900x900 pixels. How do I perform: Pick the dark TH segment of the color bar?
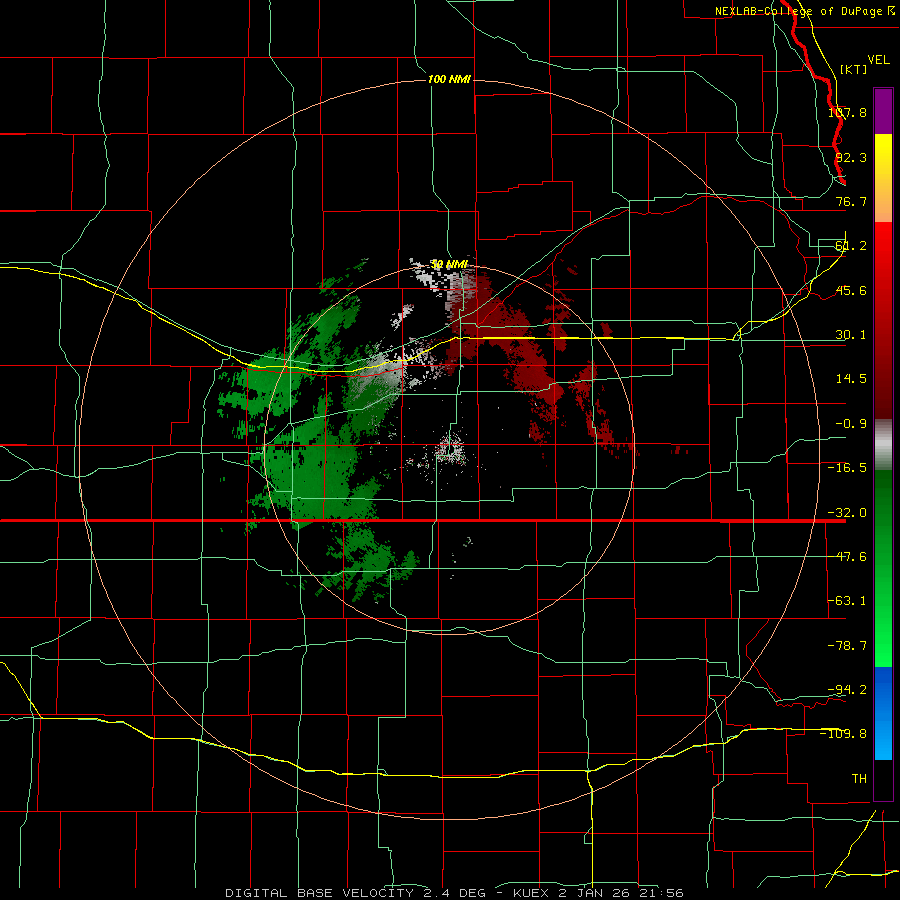click(883, 779)
